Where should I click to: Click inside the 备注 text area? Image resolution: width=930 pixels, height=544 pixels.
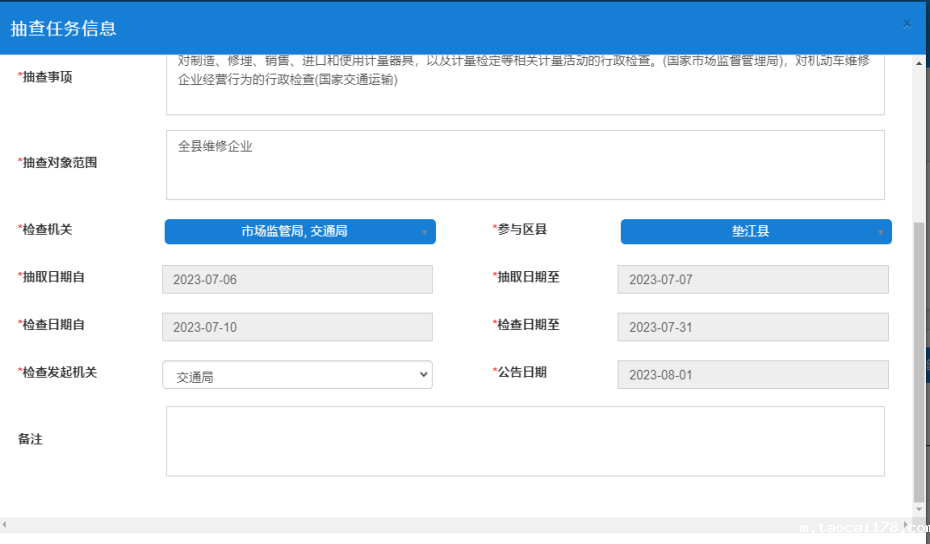pyautogui.click(x=525, y=441)
